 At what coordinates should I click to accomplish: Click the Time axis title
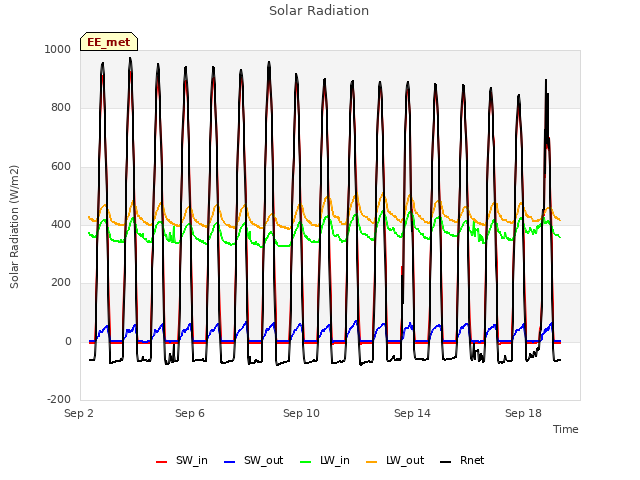(566, 429)
